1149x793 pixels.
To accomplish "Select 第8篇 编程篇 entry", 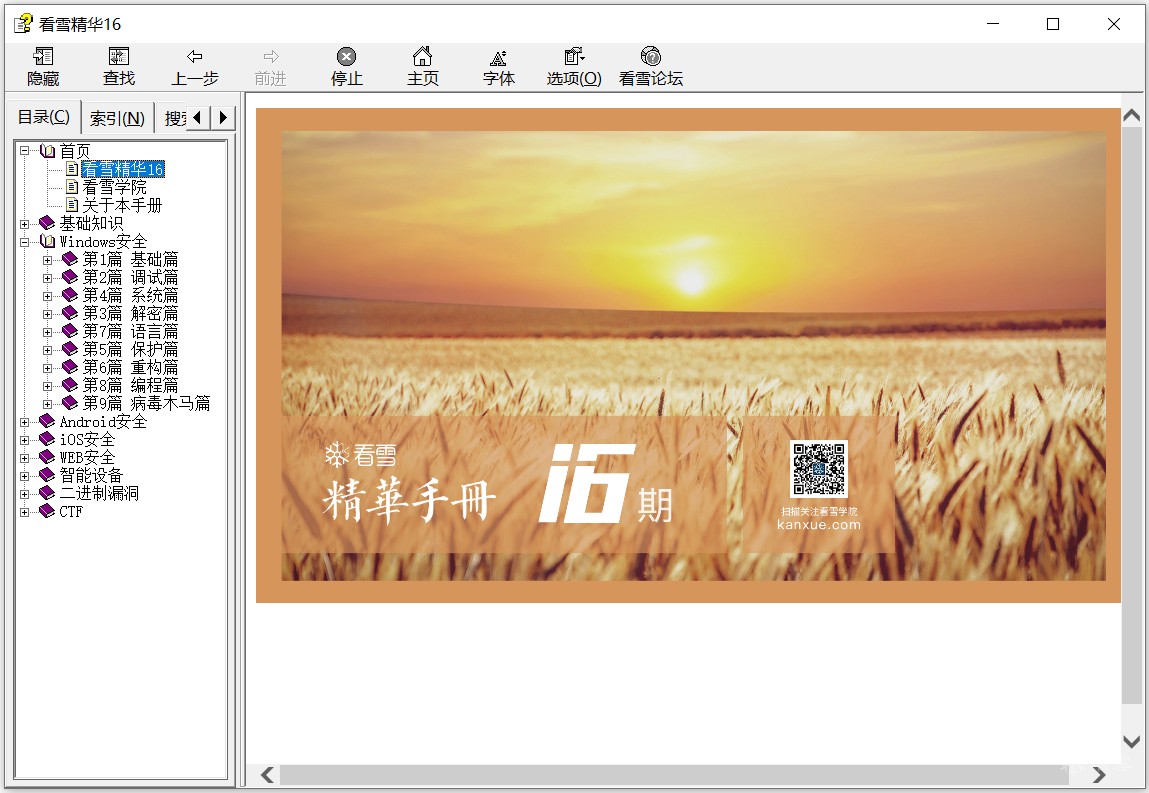I will pyautogui.click(x=130, y=385).
